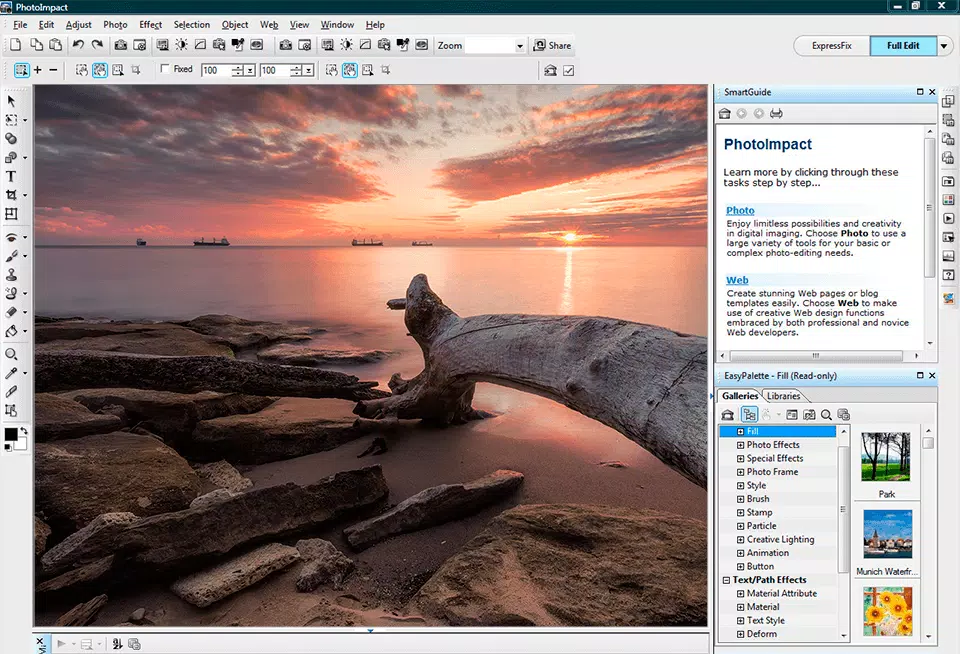This screenshot has height=654, width=960.
Task: Toggle the checkmark icon on options bar
Action: click(569, 70)
